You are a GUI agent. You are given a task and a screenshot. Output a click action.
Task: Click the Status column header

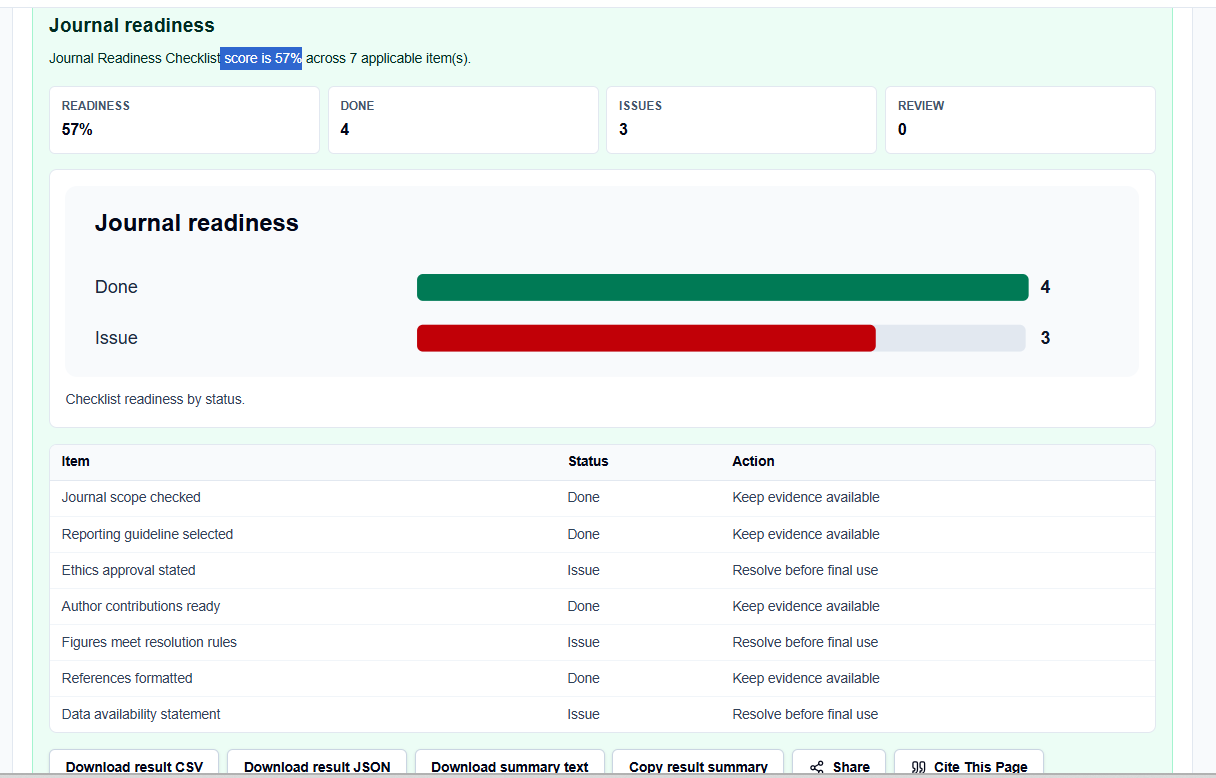point(588,461)
